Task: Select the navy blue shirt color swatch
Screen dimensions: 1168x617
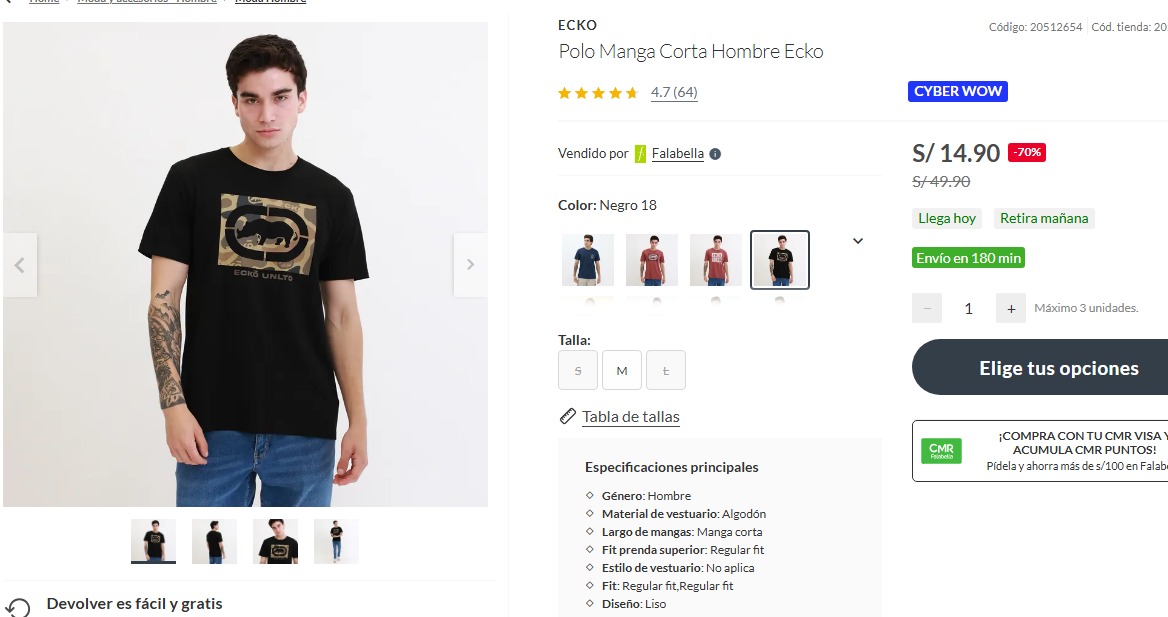Action: point(588,260)
